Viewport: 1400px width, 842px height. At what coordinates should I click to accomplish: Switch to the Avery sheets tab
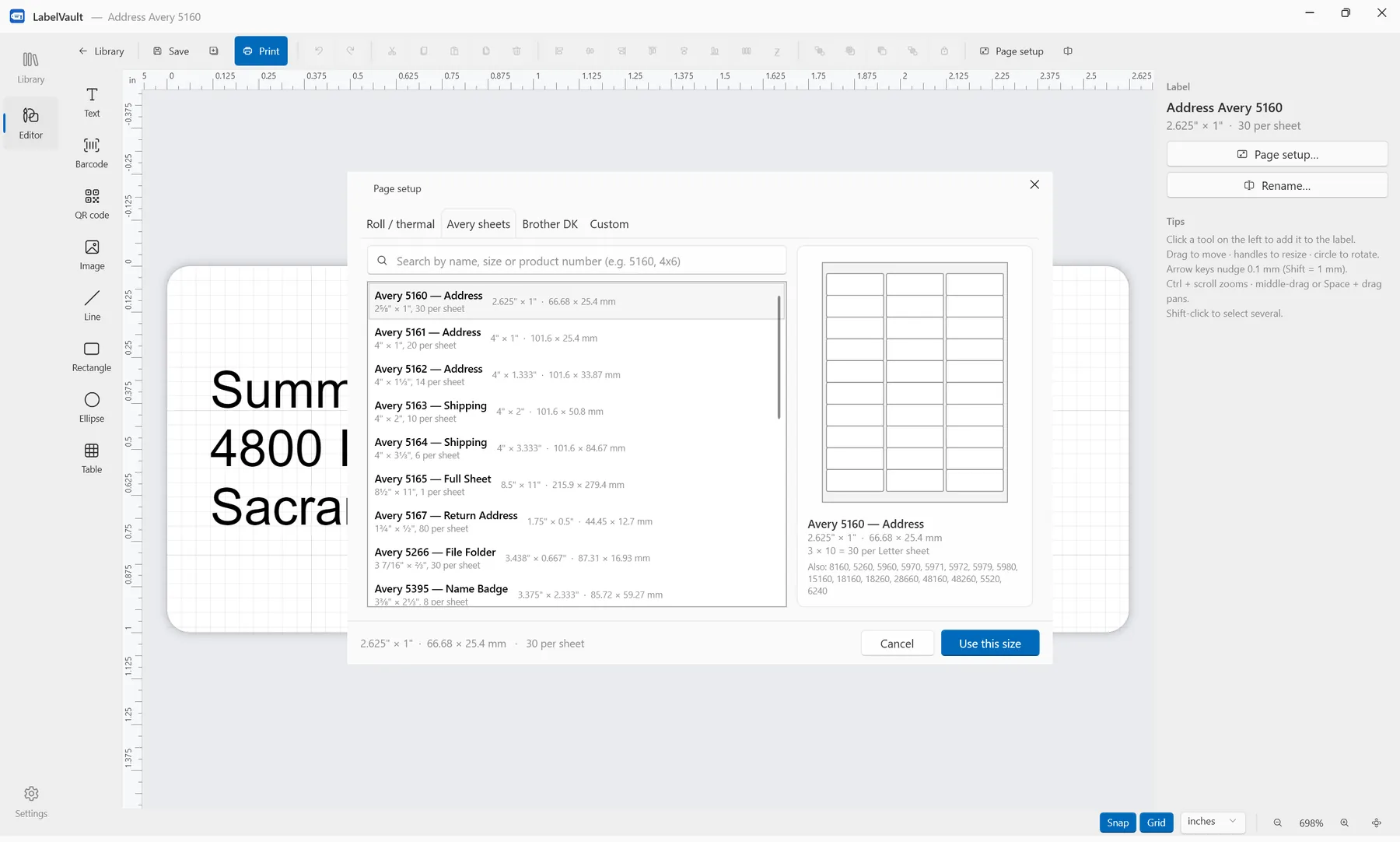pyautogui.click(x=478, y=224)
